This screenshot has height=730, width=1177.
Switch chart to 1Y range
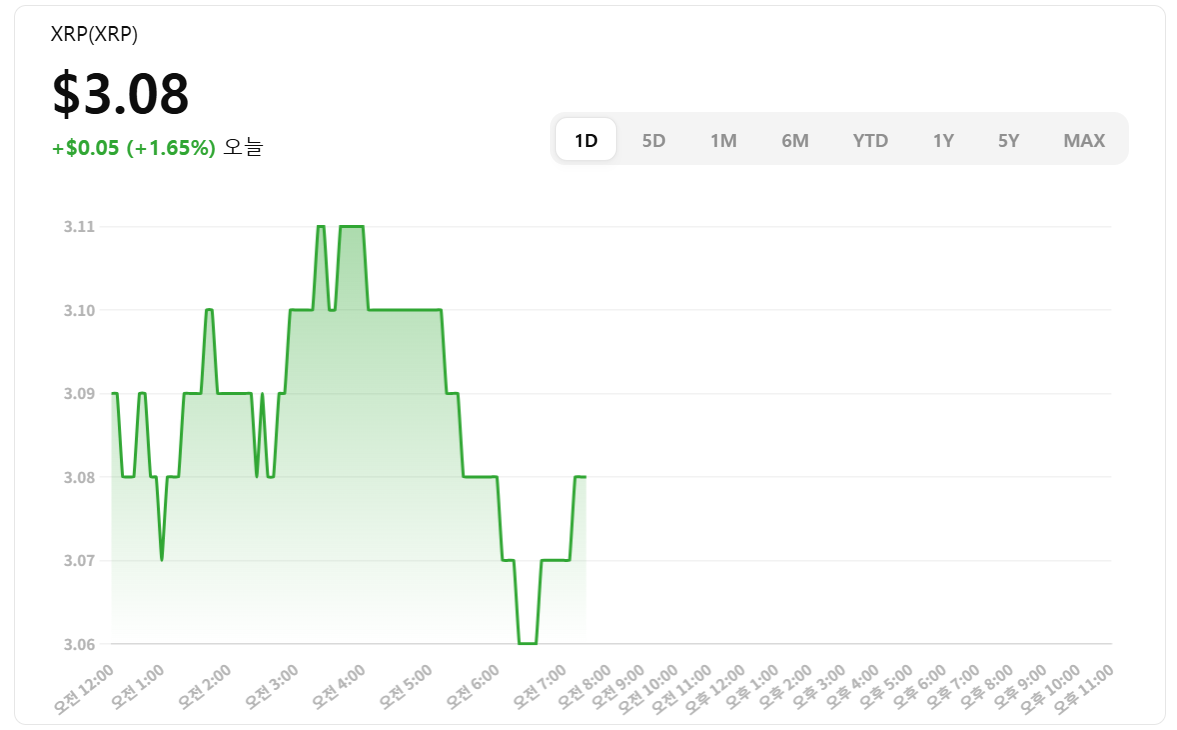(943, 140)
